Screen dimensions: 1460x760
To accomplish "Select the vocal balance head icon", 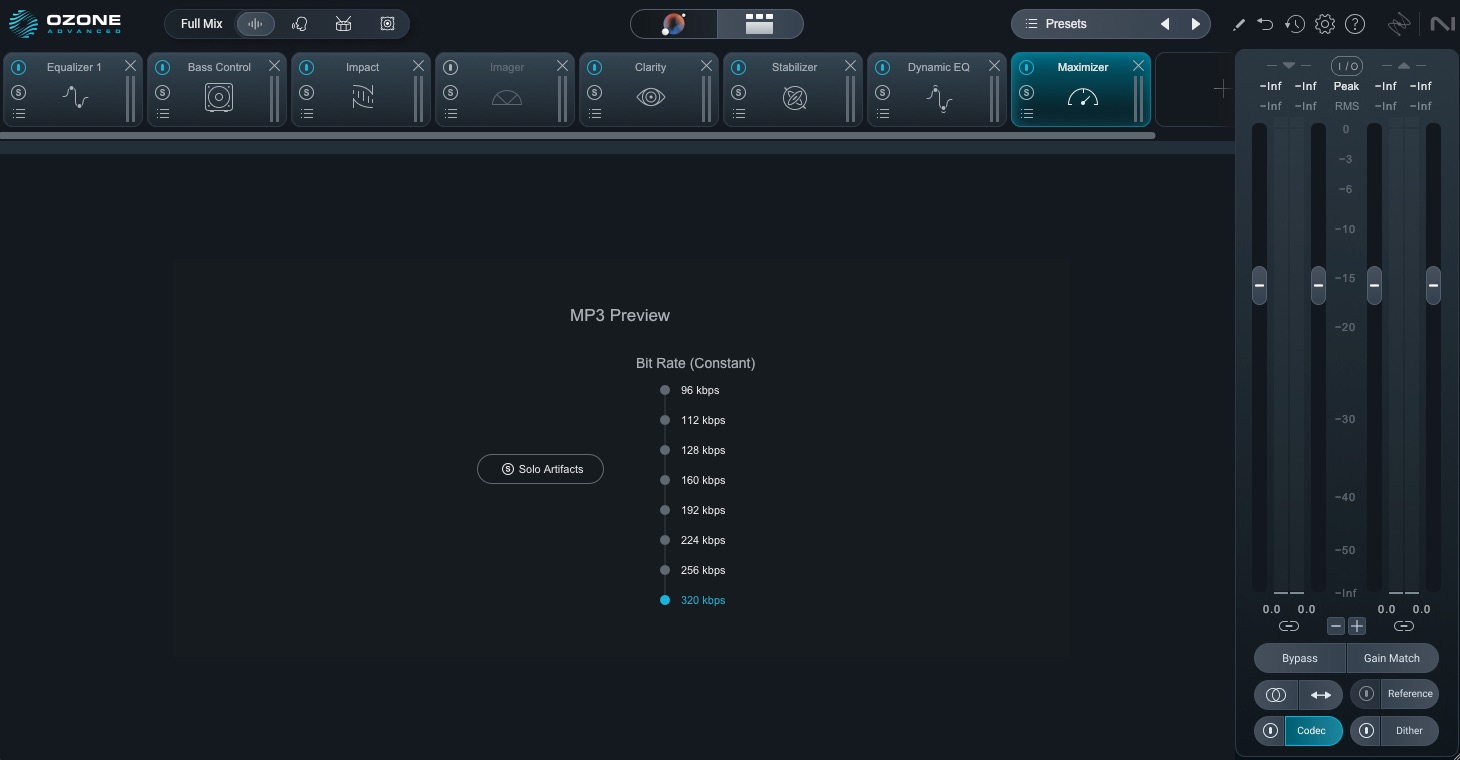I will point(299,24).
